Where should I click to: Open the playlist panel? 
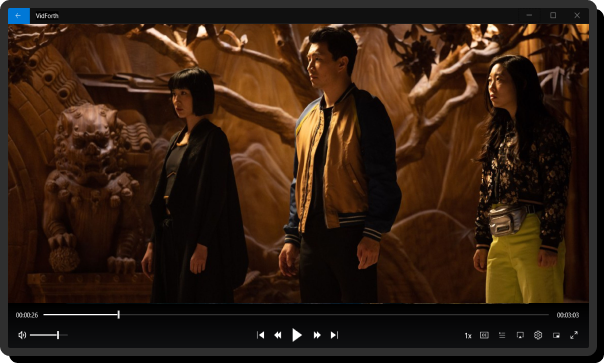click(x=502, y=335)
